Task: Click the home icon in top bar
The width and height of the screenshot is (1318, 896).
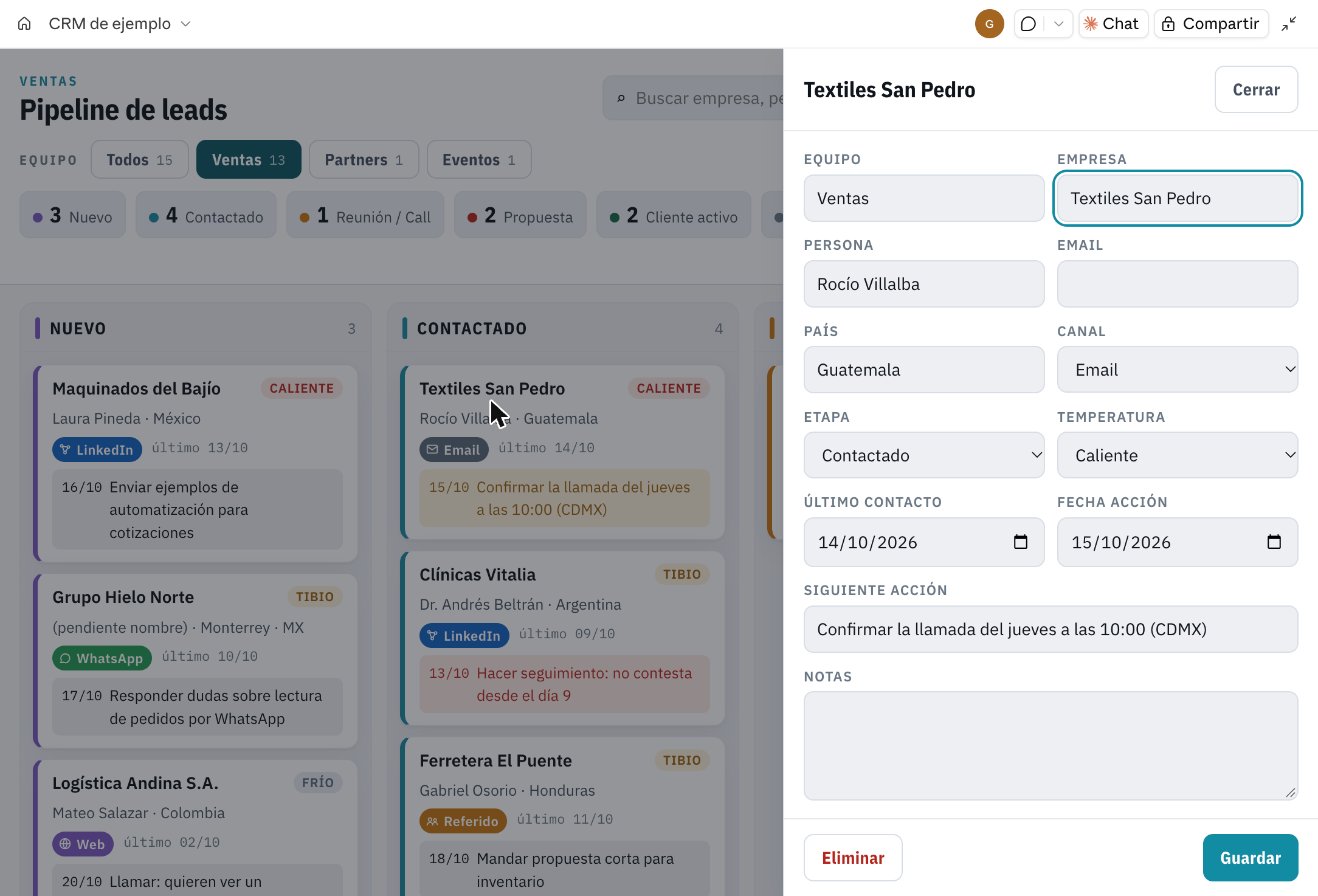Action: (x=25, y=23)
